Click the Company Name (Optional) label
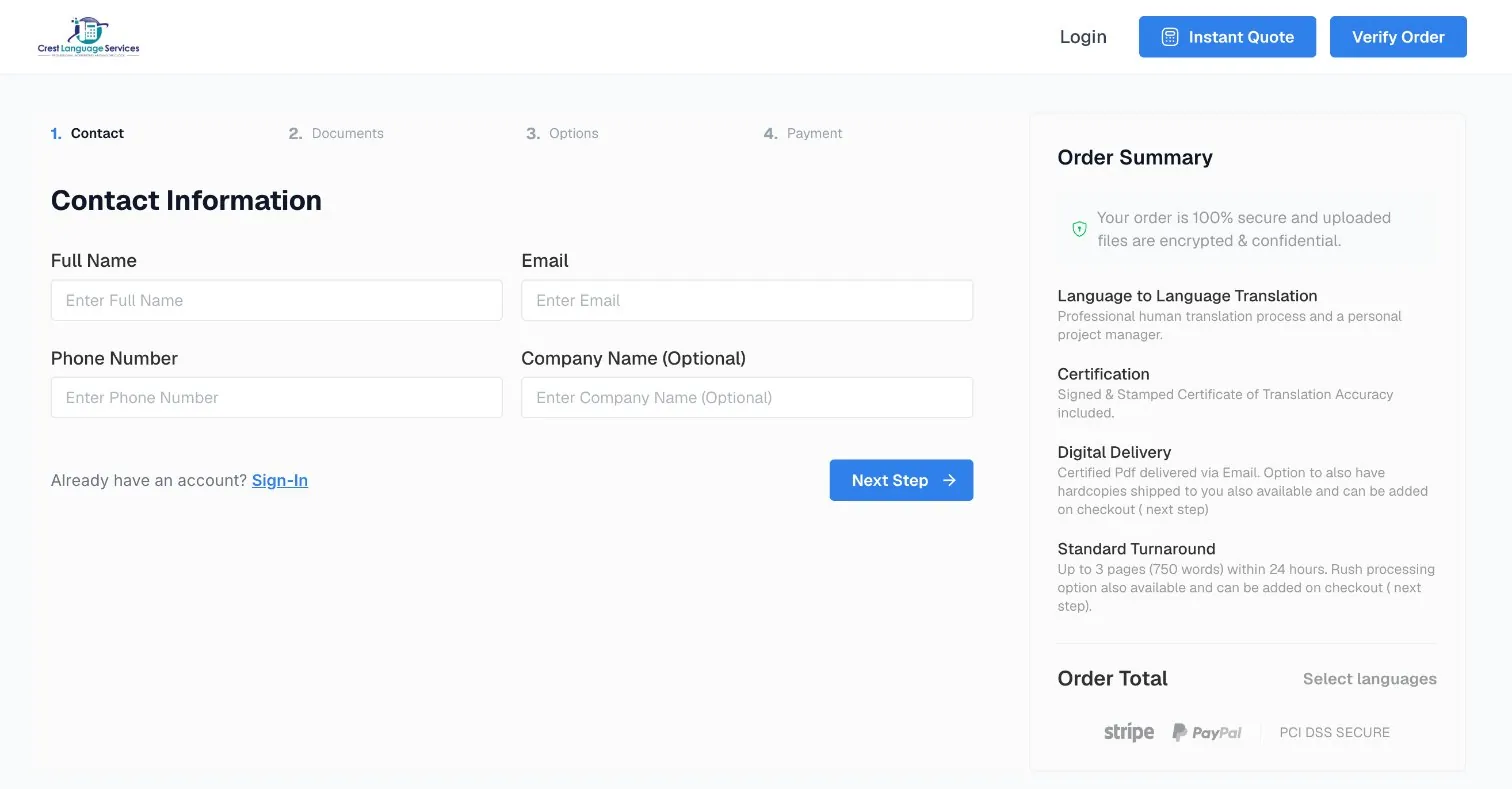The width and height of the screenshot is (1512, 789). coord(634,358)
